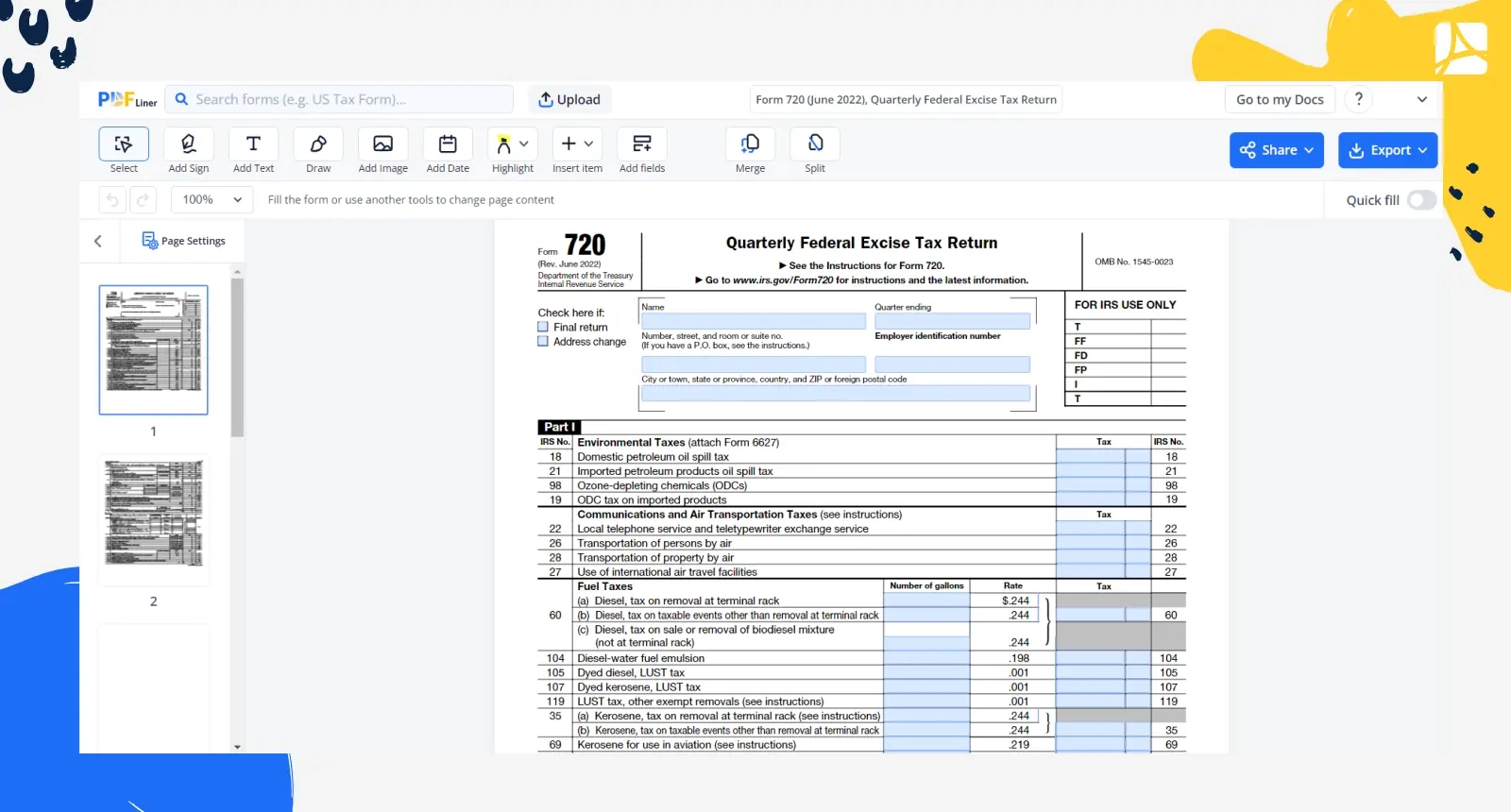Image resolution: width=1511 pixels, height=812 pixels.
Task: Click the street address field
Action: click(754, 364)
